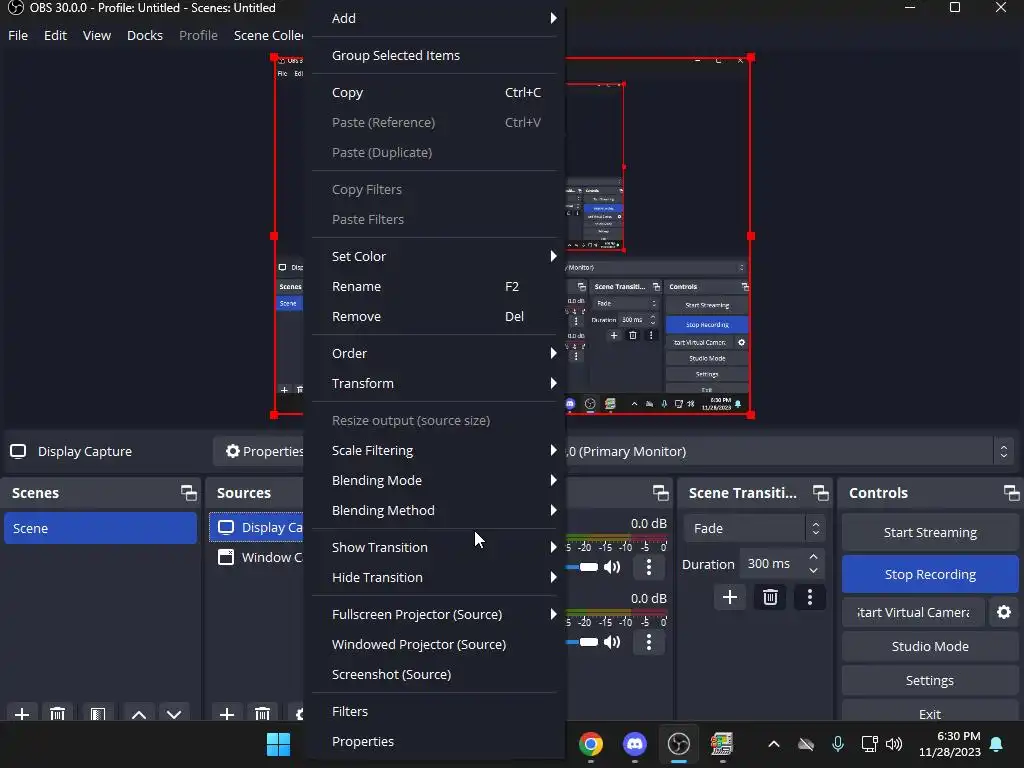
Task: Move scene up with arrow icon
Action: (x=138, y=714)
